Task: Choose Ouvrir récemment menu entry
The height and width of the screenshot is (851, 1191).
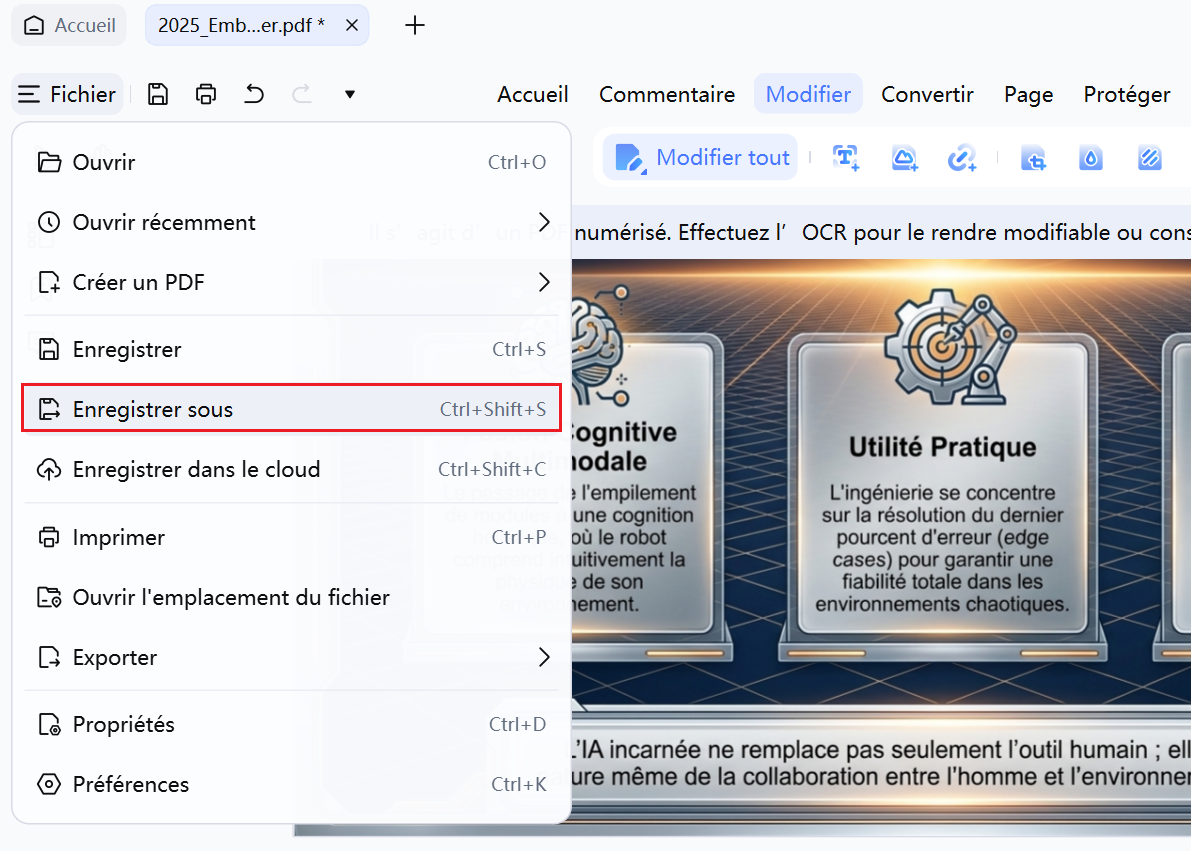Action: [x=292, y=222]
